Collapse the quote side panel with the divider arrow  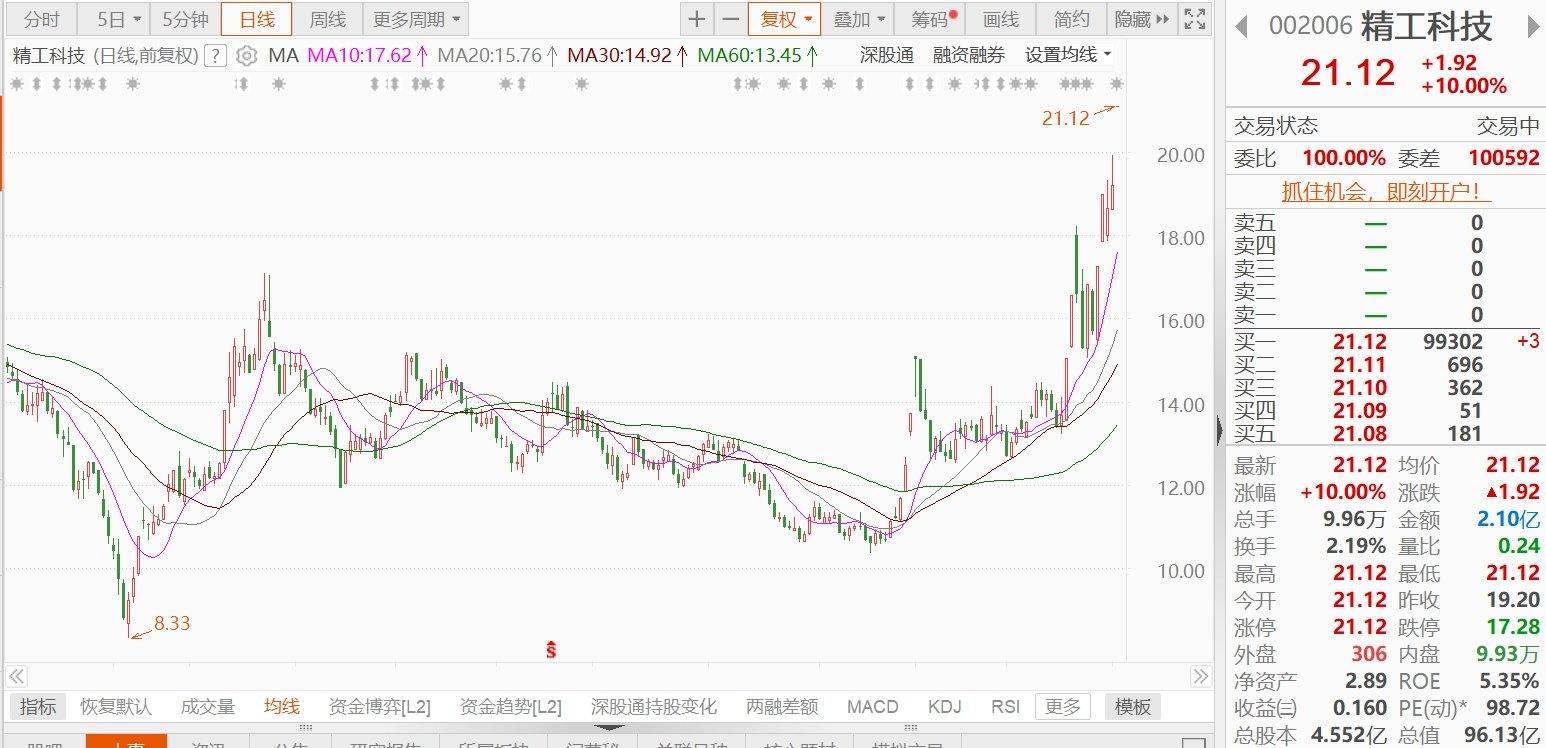(x=1220, y=430)
